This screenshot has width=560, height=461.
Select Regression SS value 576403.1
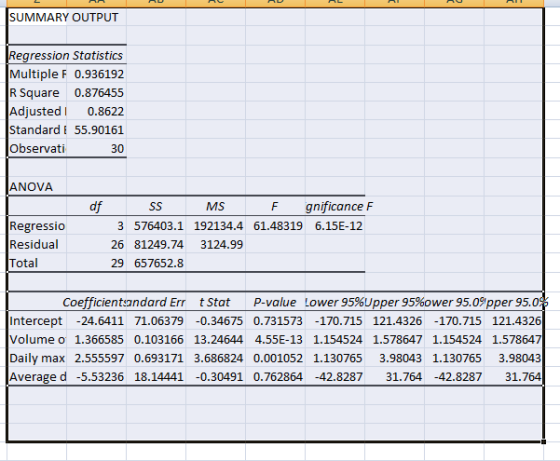[156, 225]
